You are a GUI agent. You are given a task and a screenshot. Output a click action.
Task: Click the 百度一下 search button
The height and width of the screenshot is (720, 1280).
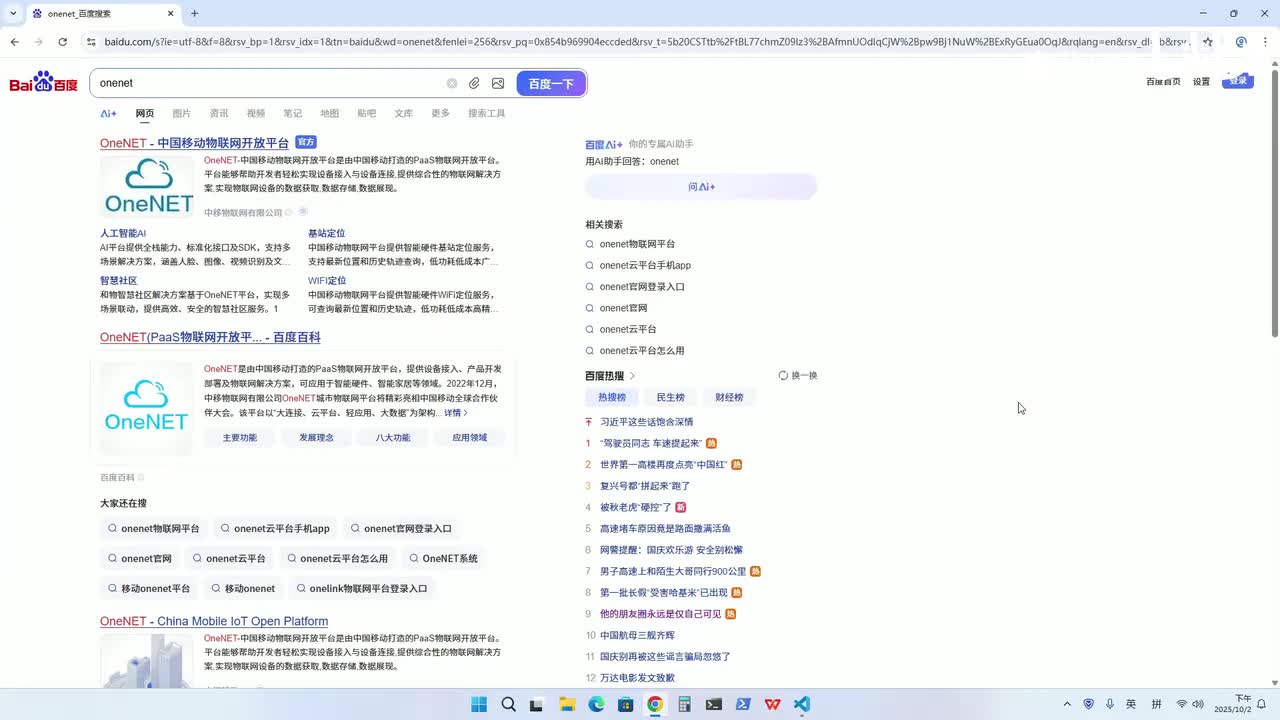click(x=551, y=84)
